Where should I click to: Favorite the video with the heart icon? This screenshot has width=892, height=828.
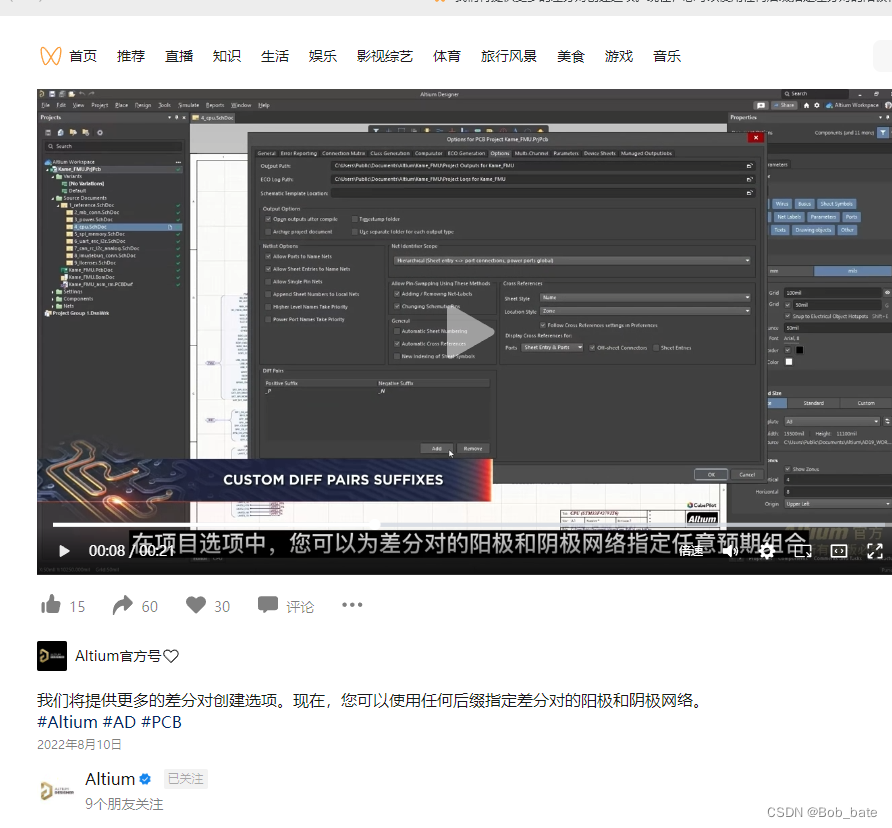coord(196,604)
